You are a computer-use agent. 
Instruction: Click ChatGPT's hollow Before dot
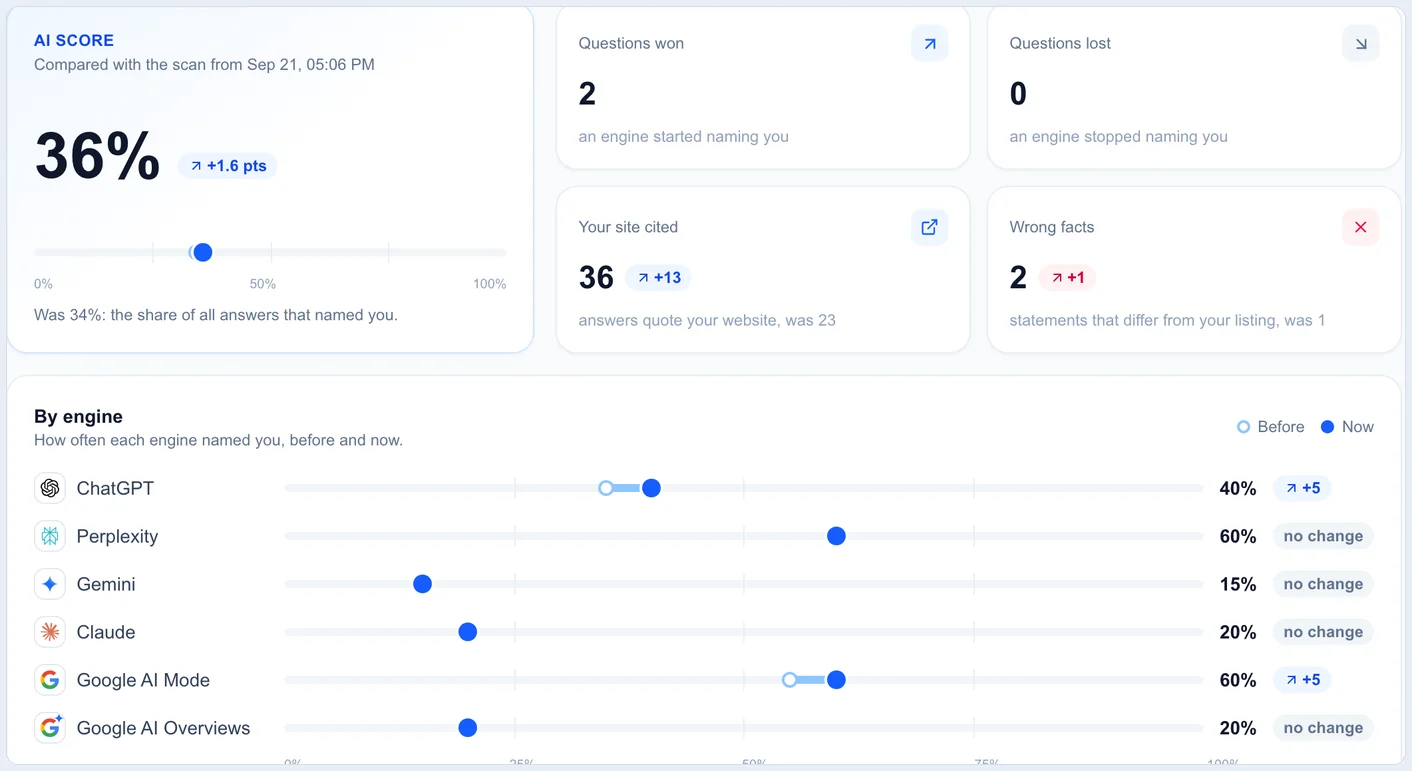(605, 488)
